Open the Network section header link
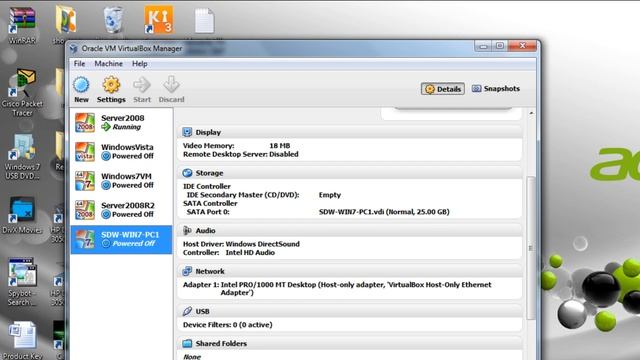Viewport: 640px width, 360px height. point(210,271)
